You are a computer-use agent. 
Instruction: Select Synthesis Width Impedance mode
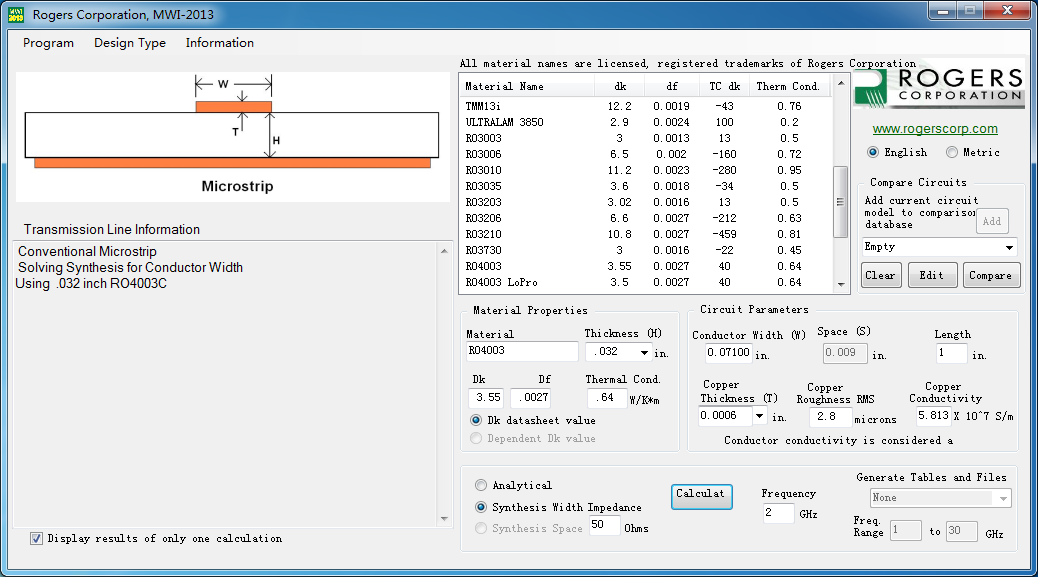coord(481,507)
